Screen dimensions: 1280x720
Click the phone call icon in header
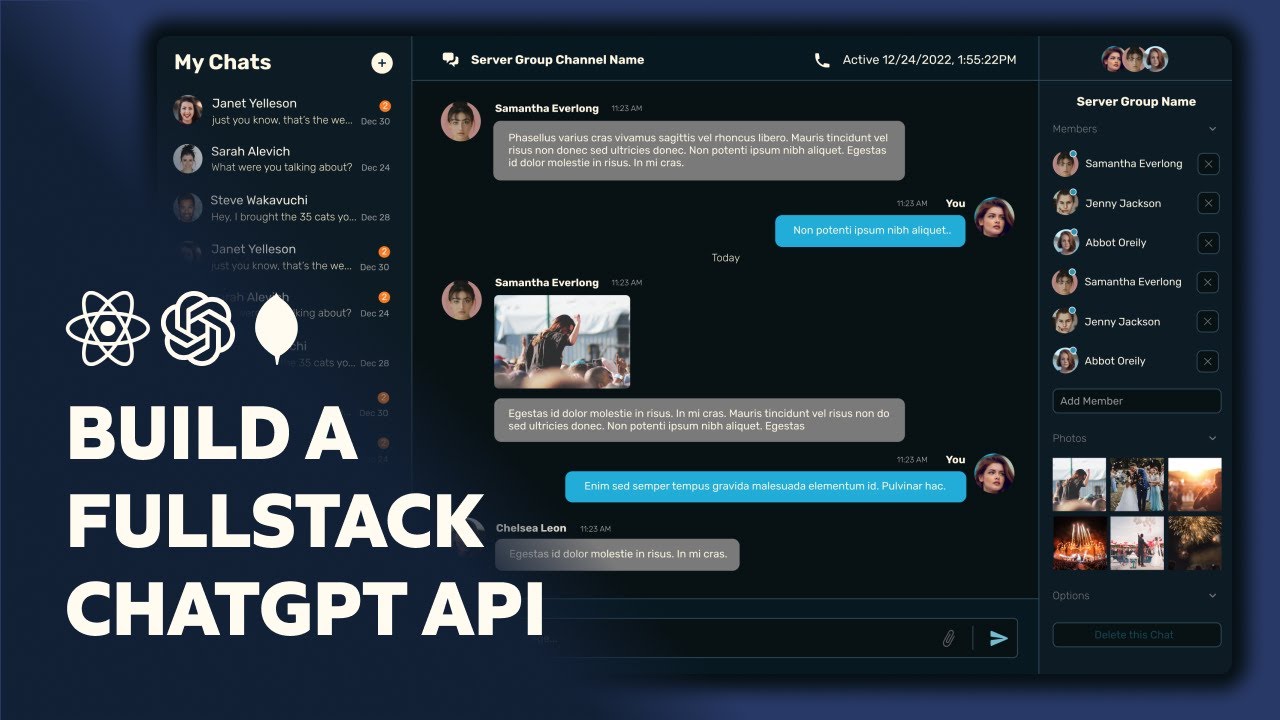pyautogui.click(x=822, y=60)
